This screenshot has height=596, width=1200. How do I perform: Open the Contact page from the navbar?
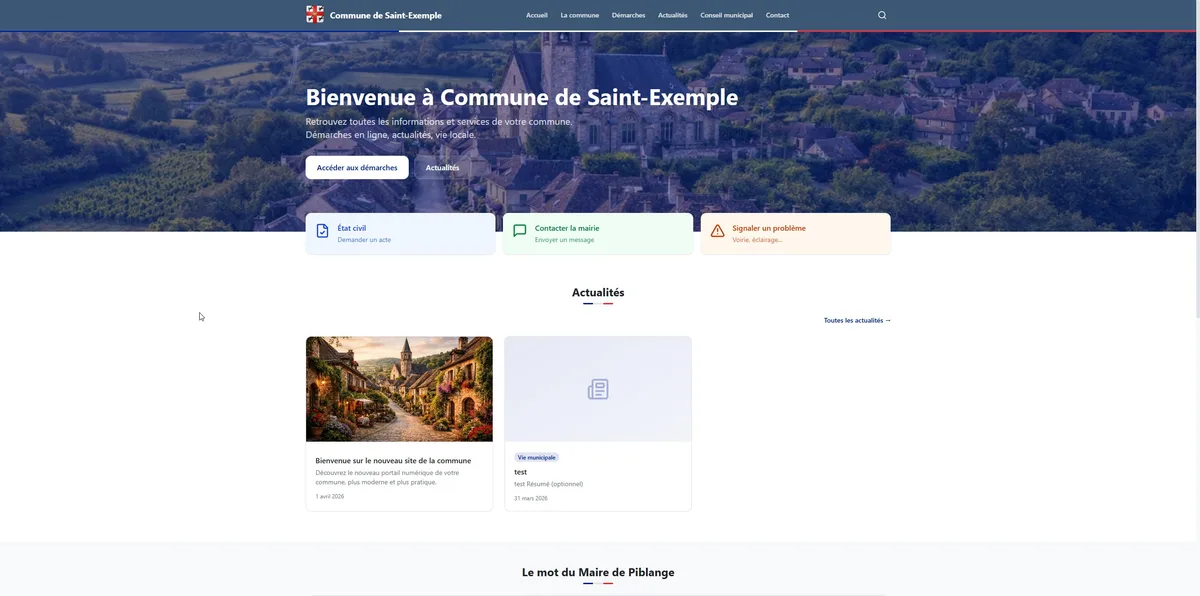coord(776,15)
